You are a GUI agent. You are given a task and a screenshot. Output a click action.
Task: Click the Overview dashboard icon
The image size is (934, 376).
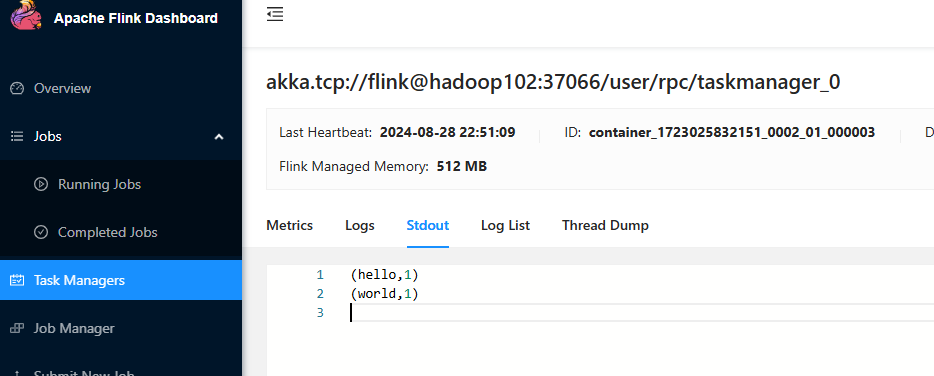tap(17, 88)
